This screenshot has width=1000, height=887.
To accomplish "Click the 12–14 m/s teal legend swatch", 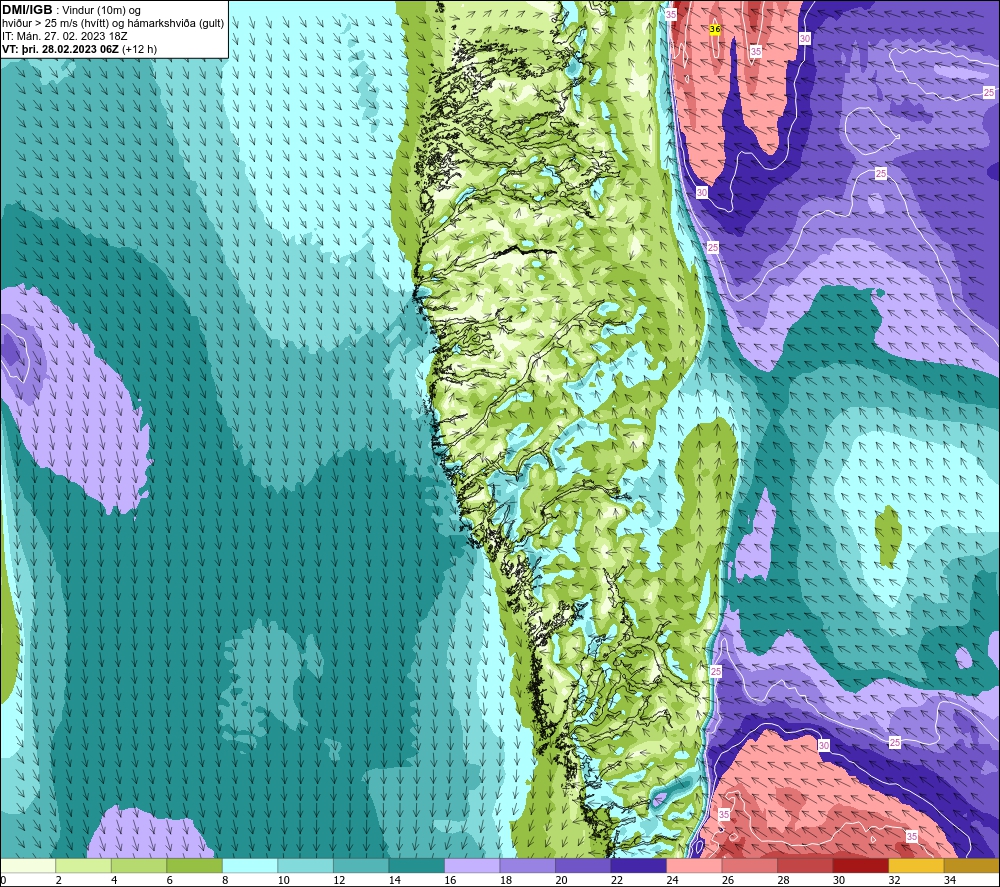I will (x=361, y=865).
